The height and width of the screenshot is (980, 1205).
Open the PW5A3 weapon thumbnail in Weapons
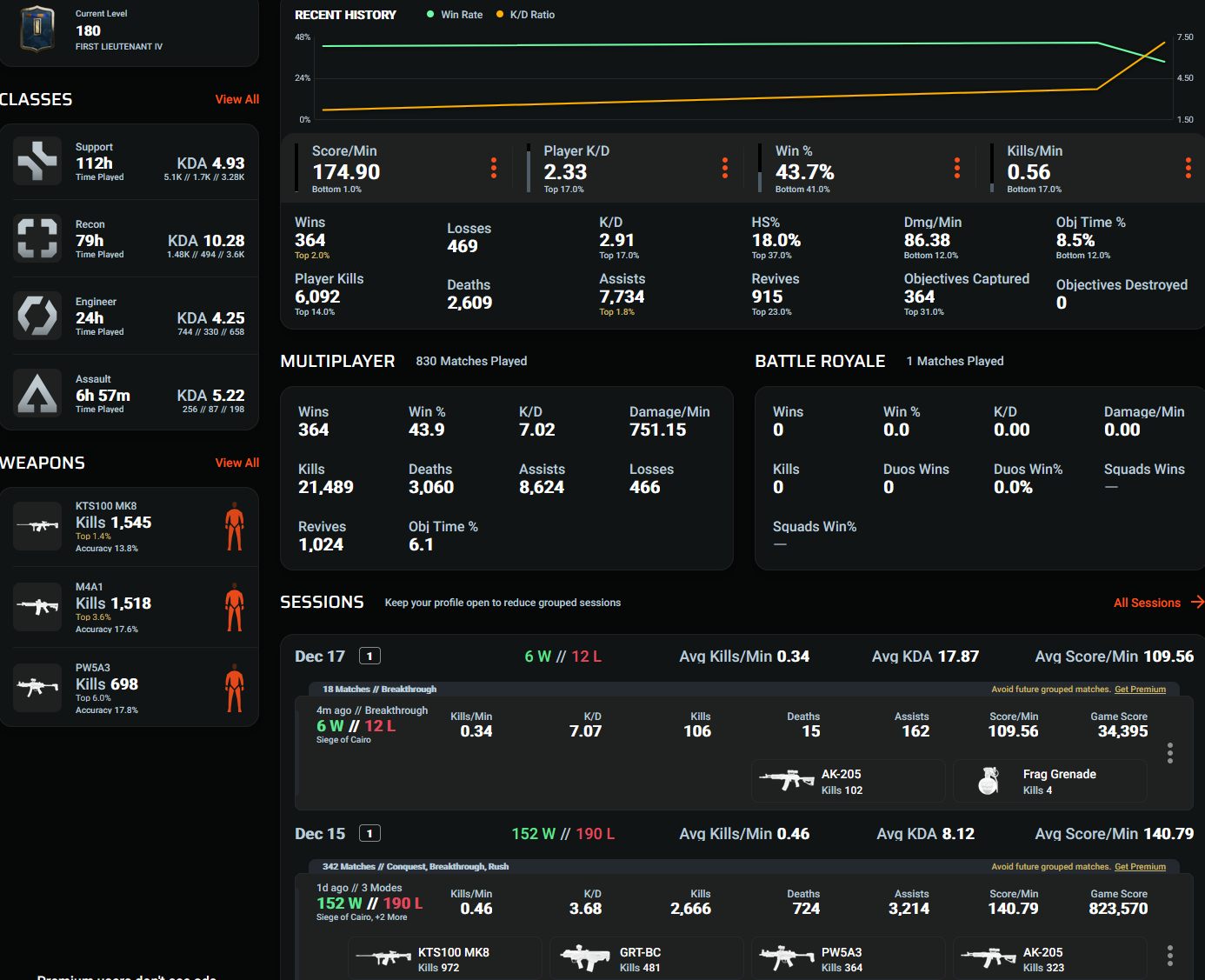point(37,688)
